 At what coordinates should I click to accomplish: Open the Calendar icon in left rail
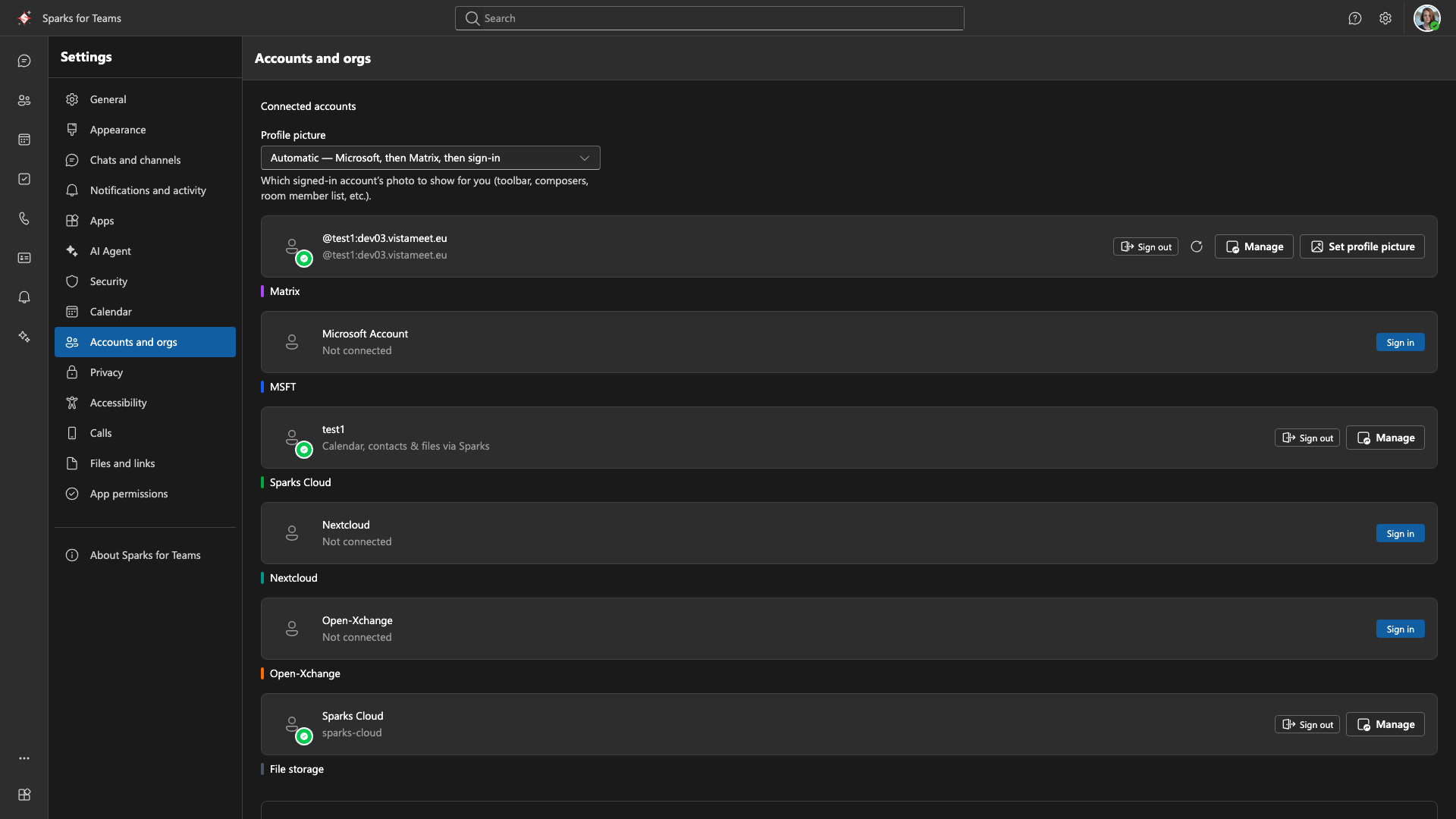click(24, 140)
